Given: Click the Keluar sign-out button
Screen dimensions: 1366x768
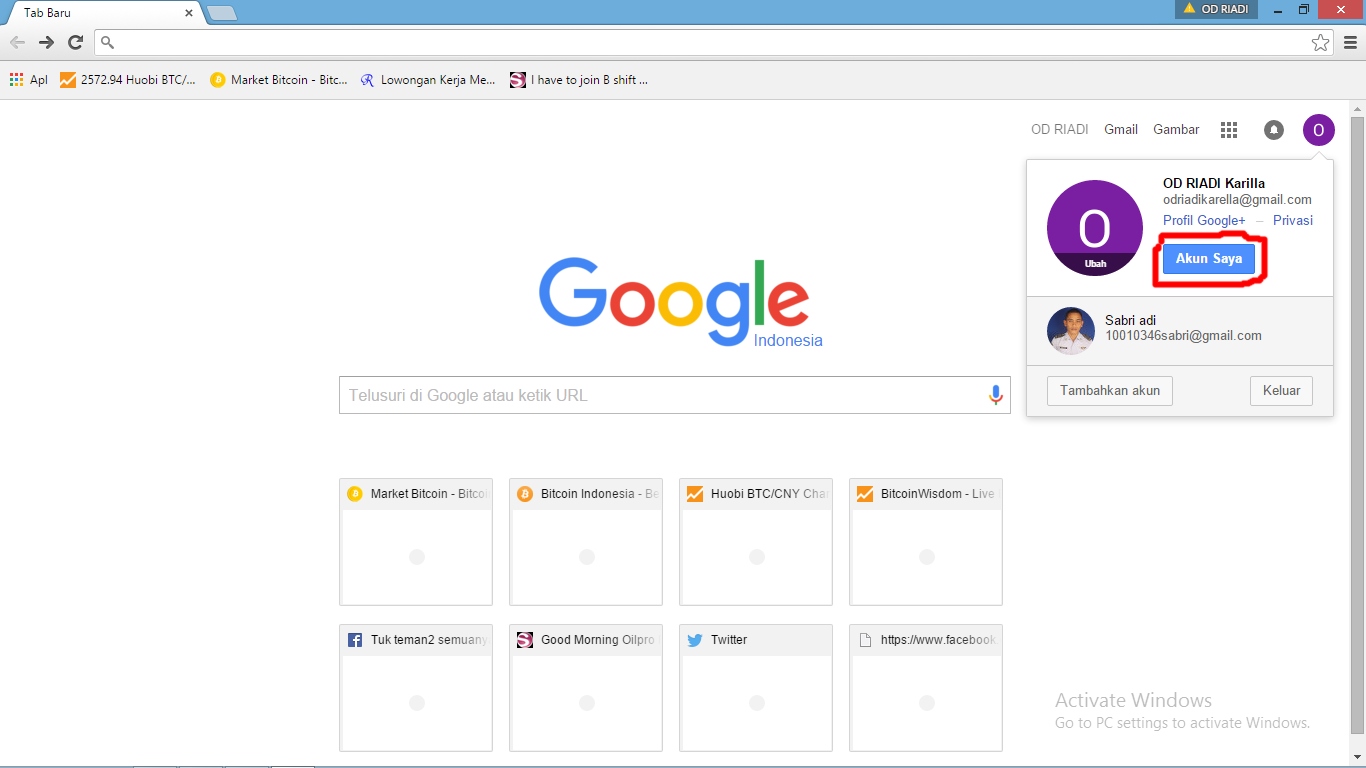Looking at the screenshot, I should [1281, 391].
